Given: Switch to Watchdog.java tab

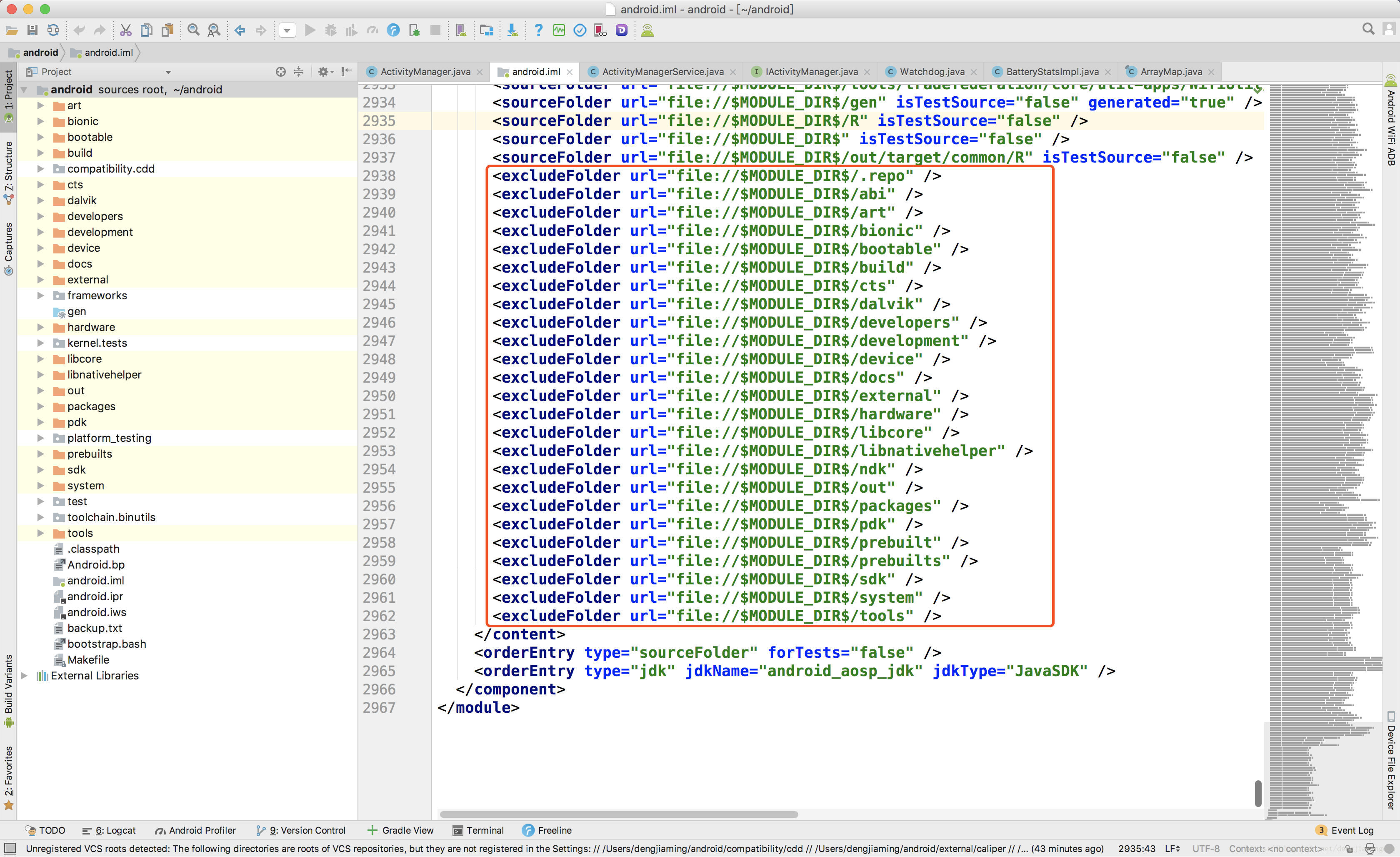Looking at the screenshot, I should pyautogui.click(x=932, y=72).
